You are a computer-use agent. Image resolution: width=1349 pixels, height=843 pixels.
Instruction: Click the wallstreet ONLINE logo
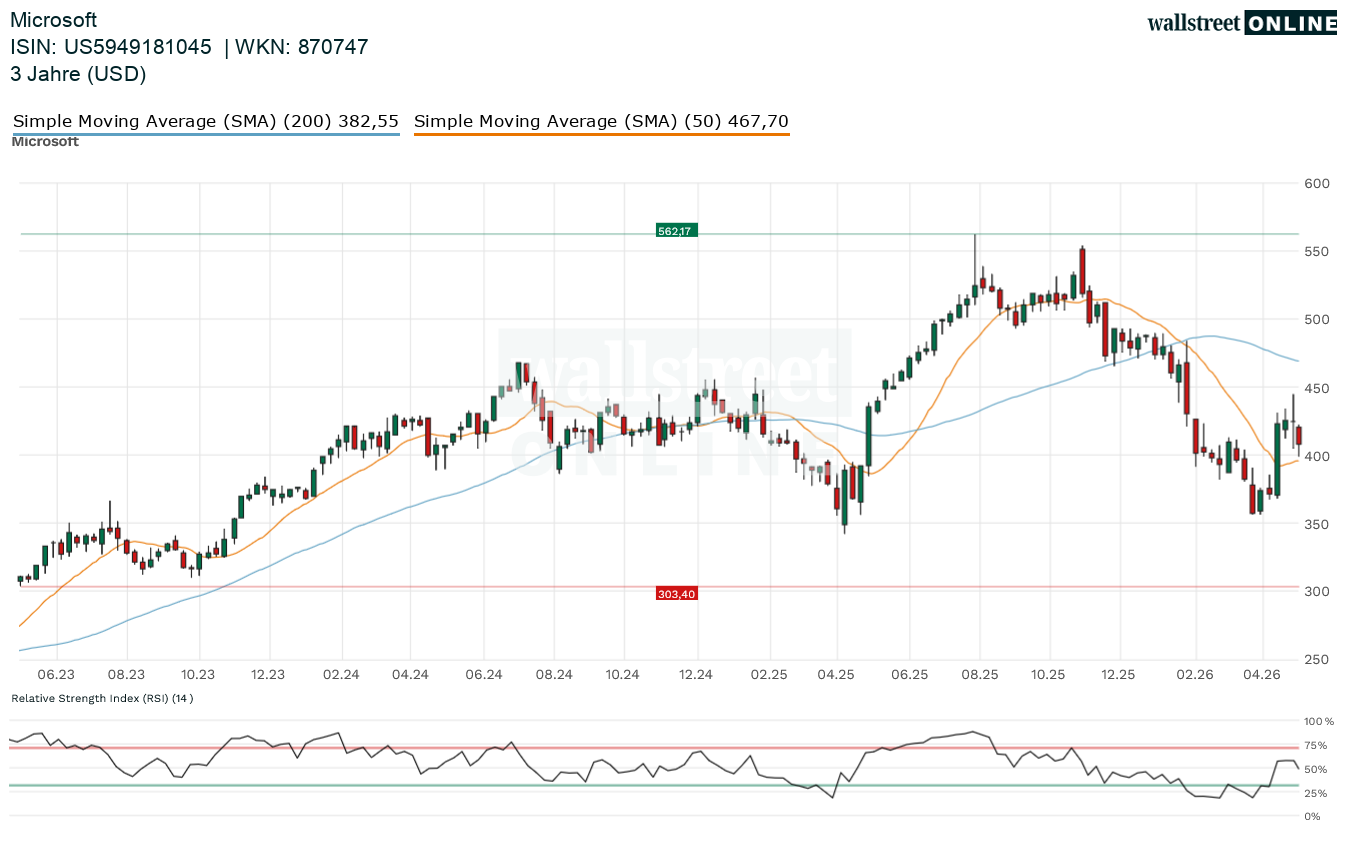(x=1242, y=23)
